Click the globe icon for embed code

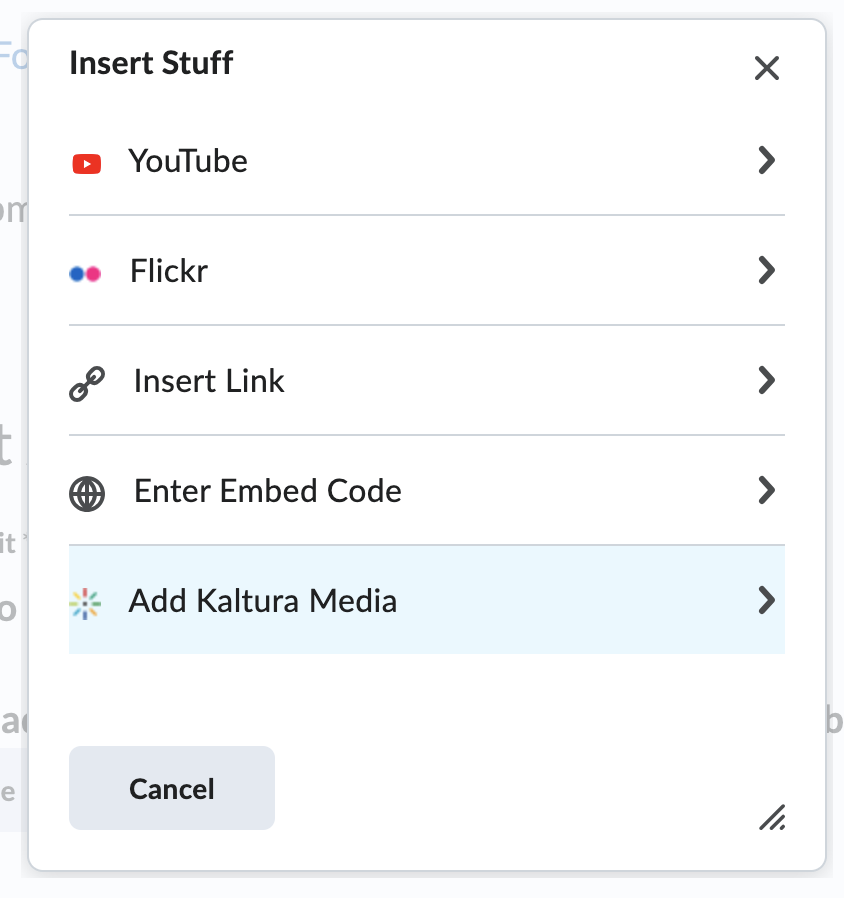coord(87,493)
